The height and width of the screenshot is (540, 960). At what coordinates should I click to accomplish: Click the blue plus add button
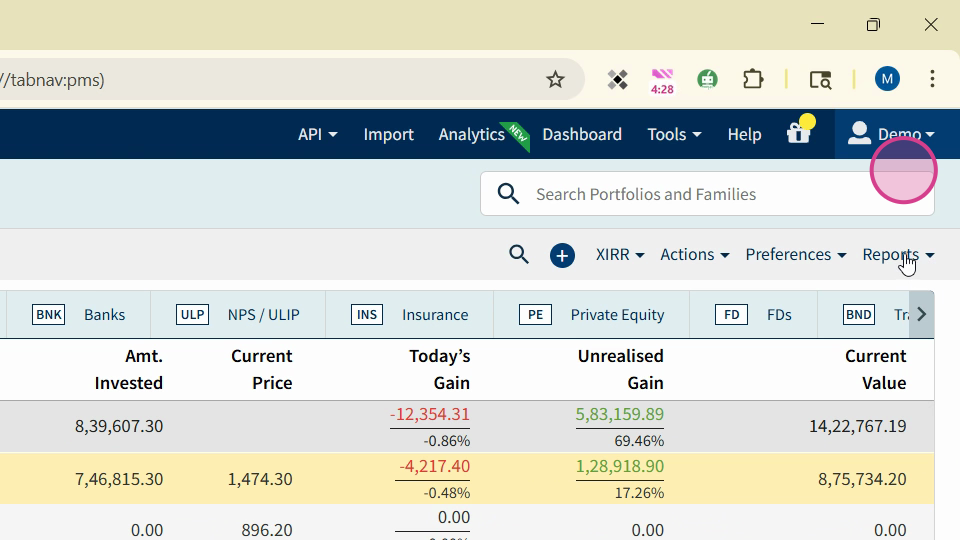562,255
